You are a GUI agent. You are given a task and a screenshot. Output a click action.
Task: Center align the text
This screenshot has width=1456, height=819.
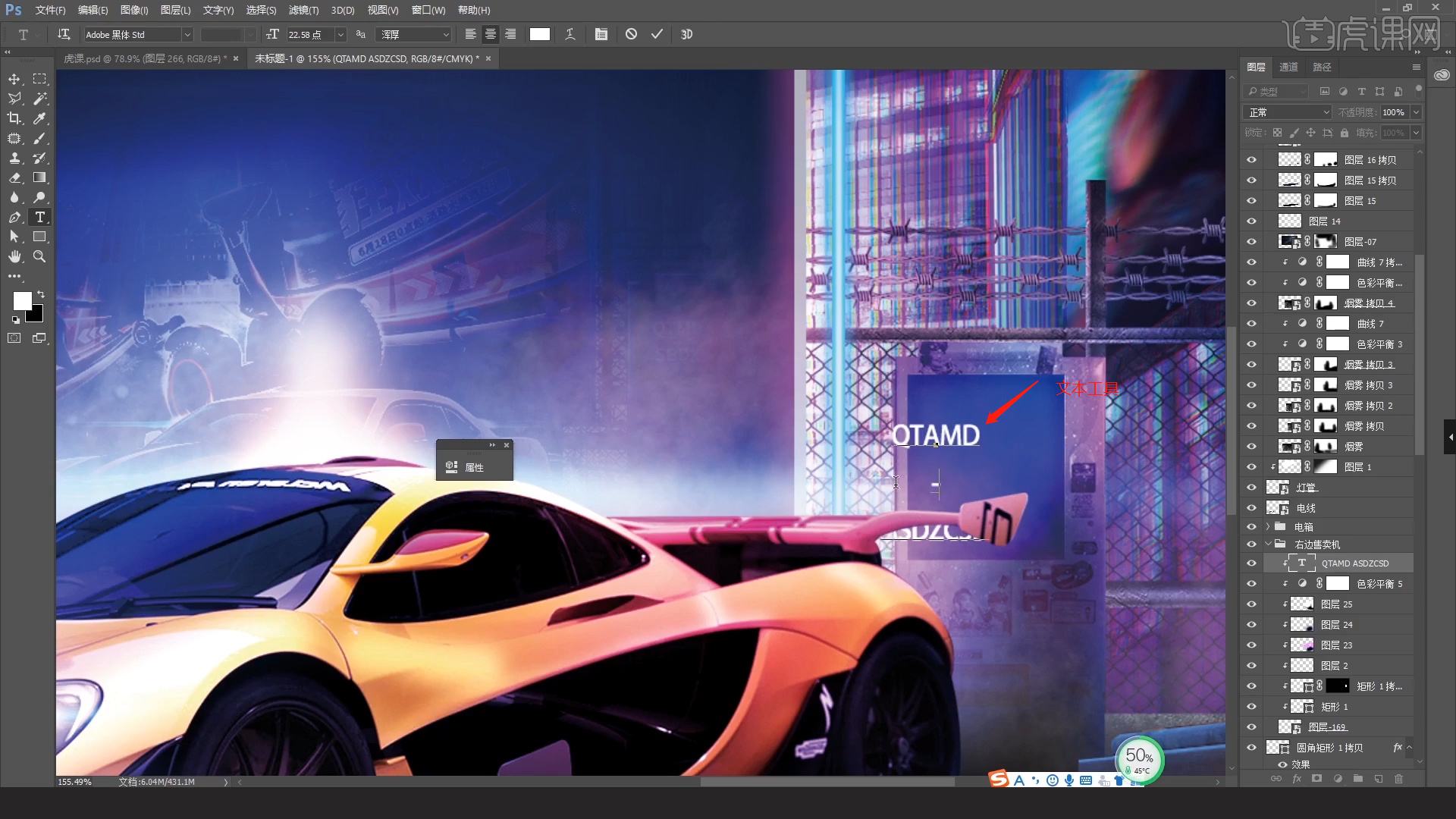pos(491,34)
